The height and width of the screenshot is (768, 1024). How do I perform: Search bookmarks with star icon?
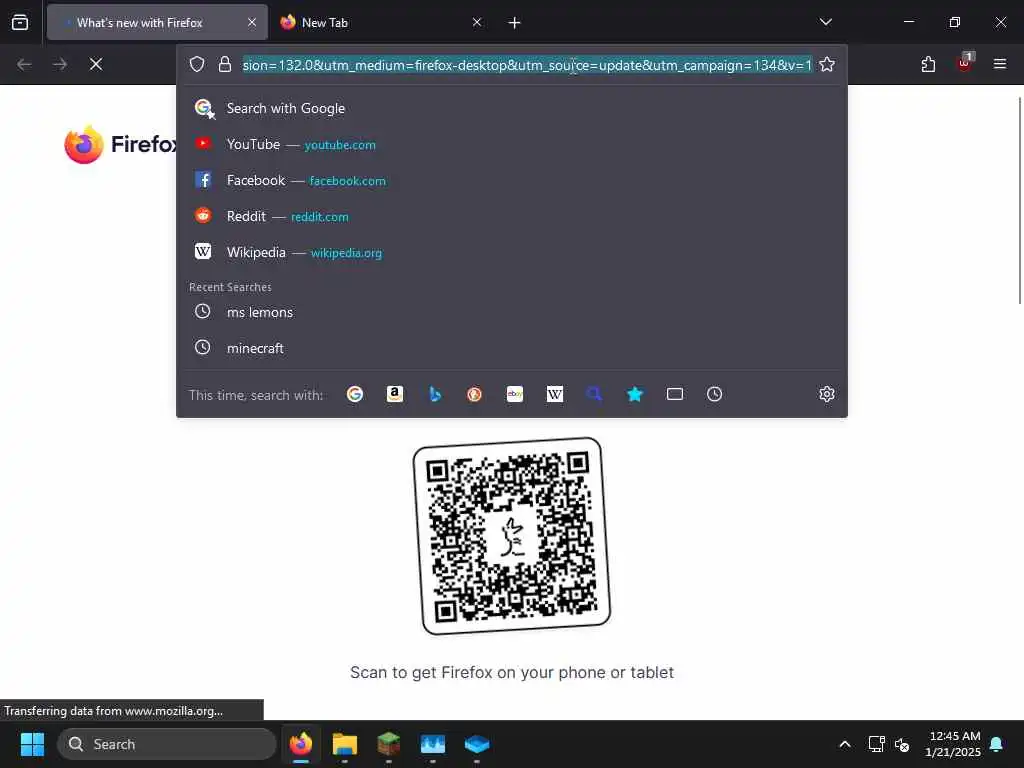635,394
